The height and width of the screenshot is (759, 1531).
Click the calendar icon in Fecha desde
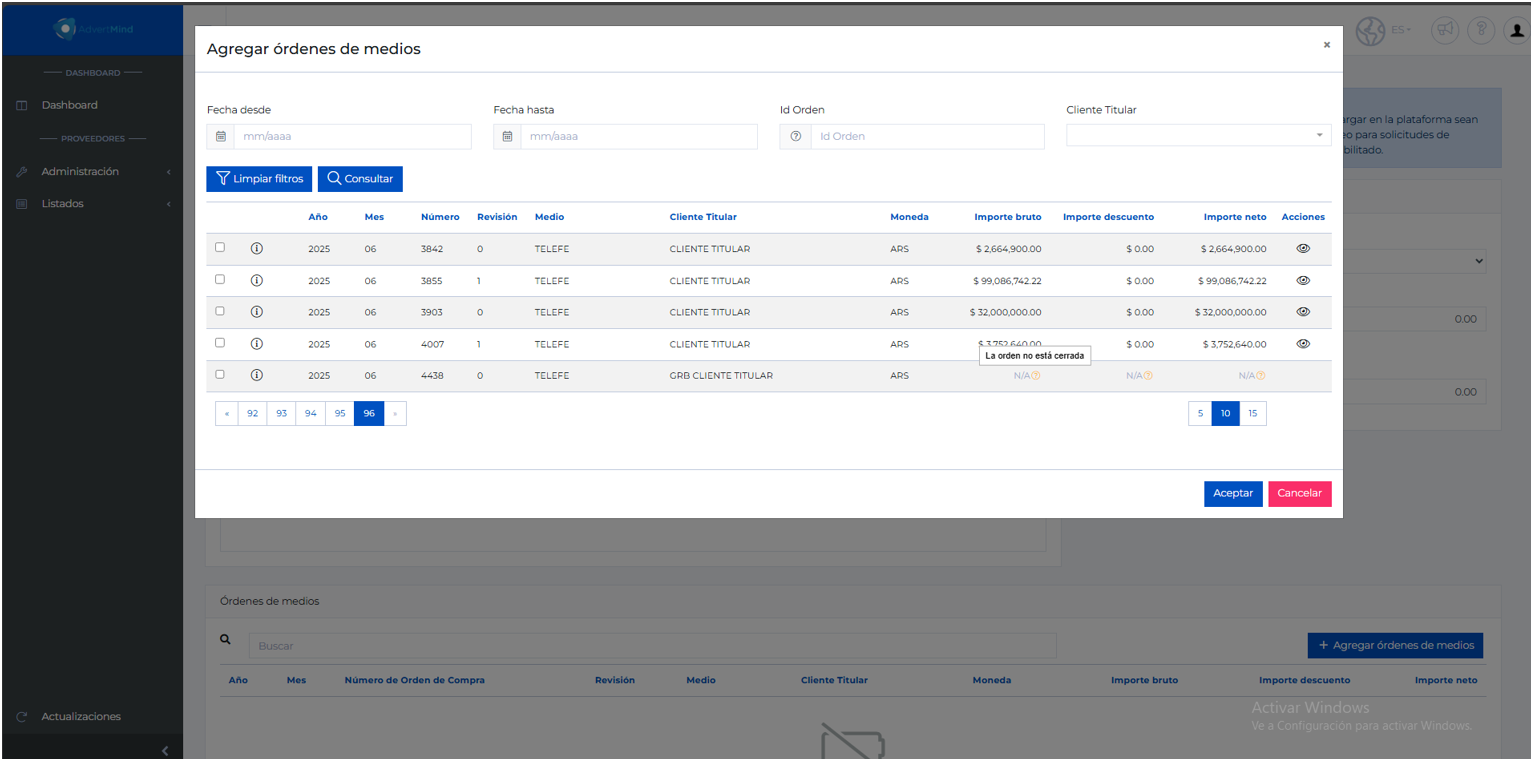[221, 136]
